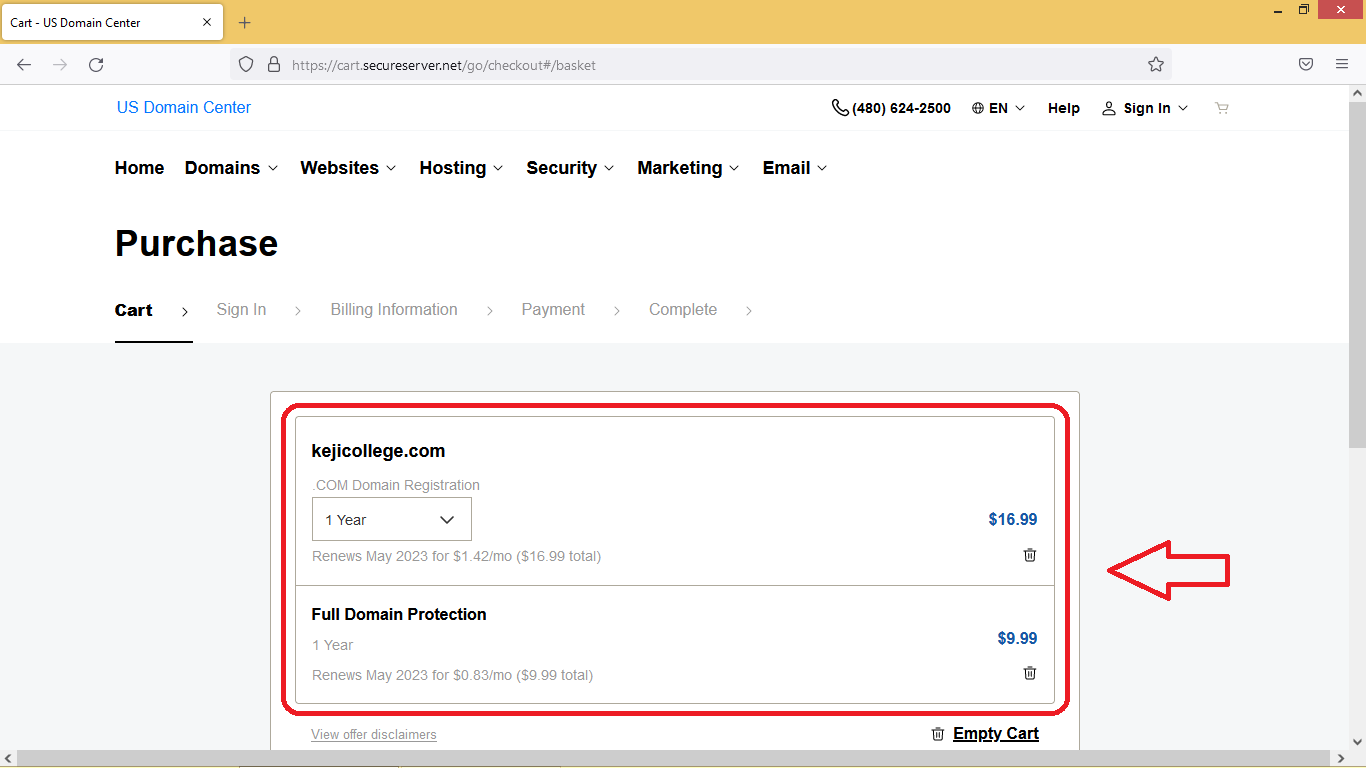Select the Payment checkout step

coord(553,310)
